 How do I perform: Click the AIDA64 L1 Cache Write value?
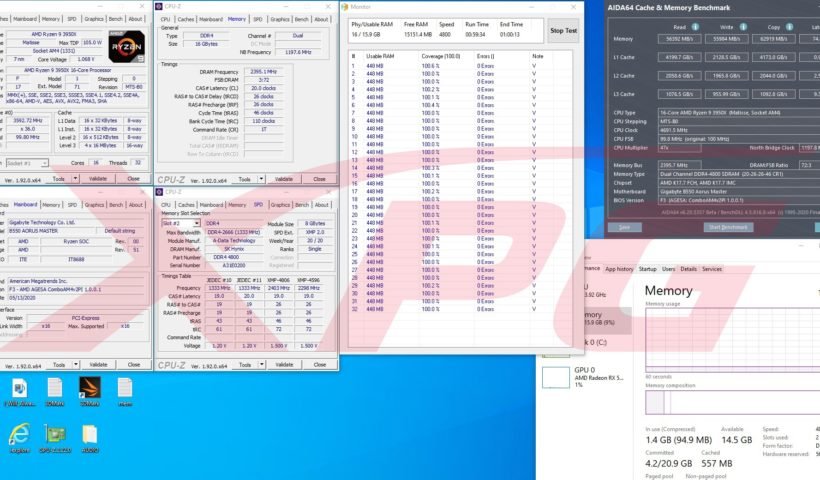(x=726, y=57)
